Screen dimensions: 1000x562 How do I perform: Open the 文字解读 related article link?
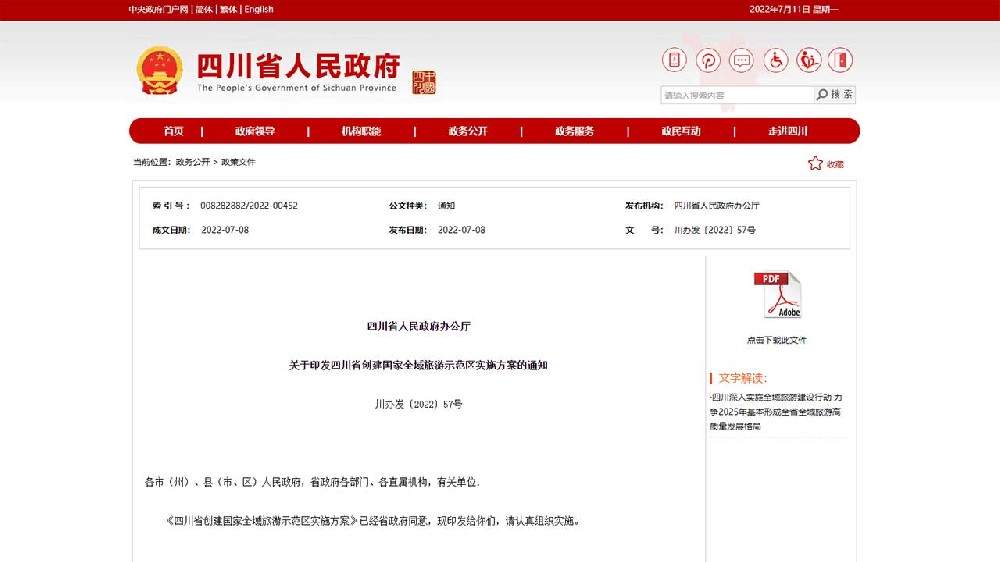point(776,411)
